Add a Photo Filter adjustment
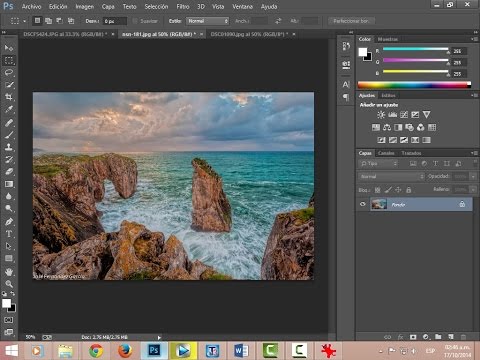 (x=409, y=127)
